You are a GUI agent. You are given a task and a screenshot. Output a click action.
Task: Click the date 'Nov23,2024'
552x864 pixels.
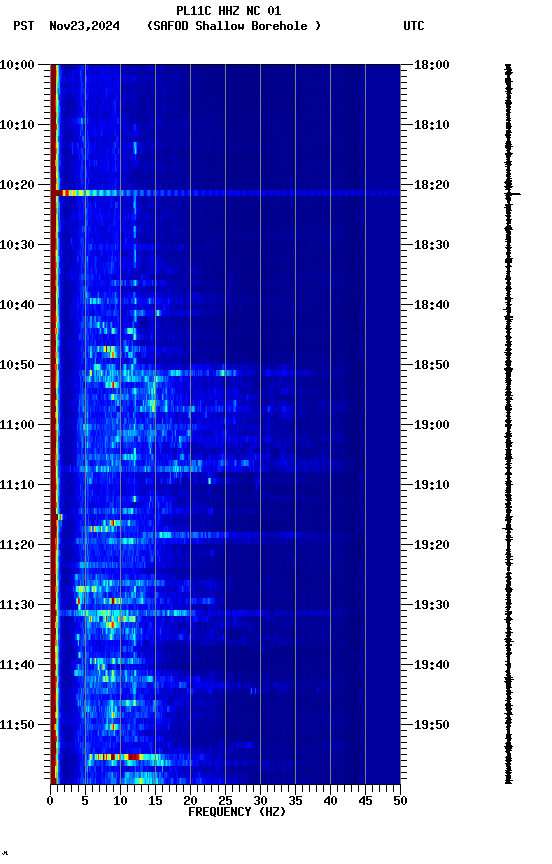point(84,26)
